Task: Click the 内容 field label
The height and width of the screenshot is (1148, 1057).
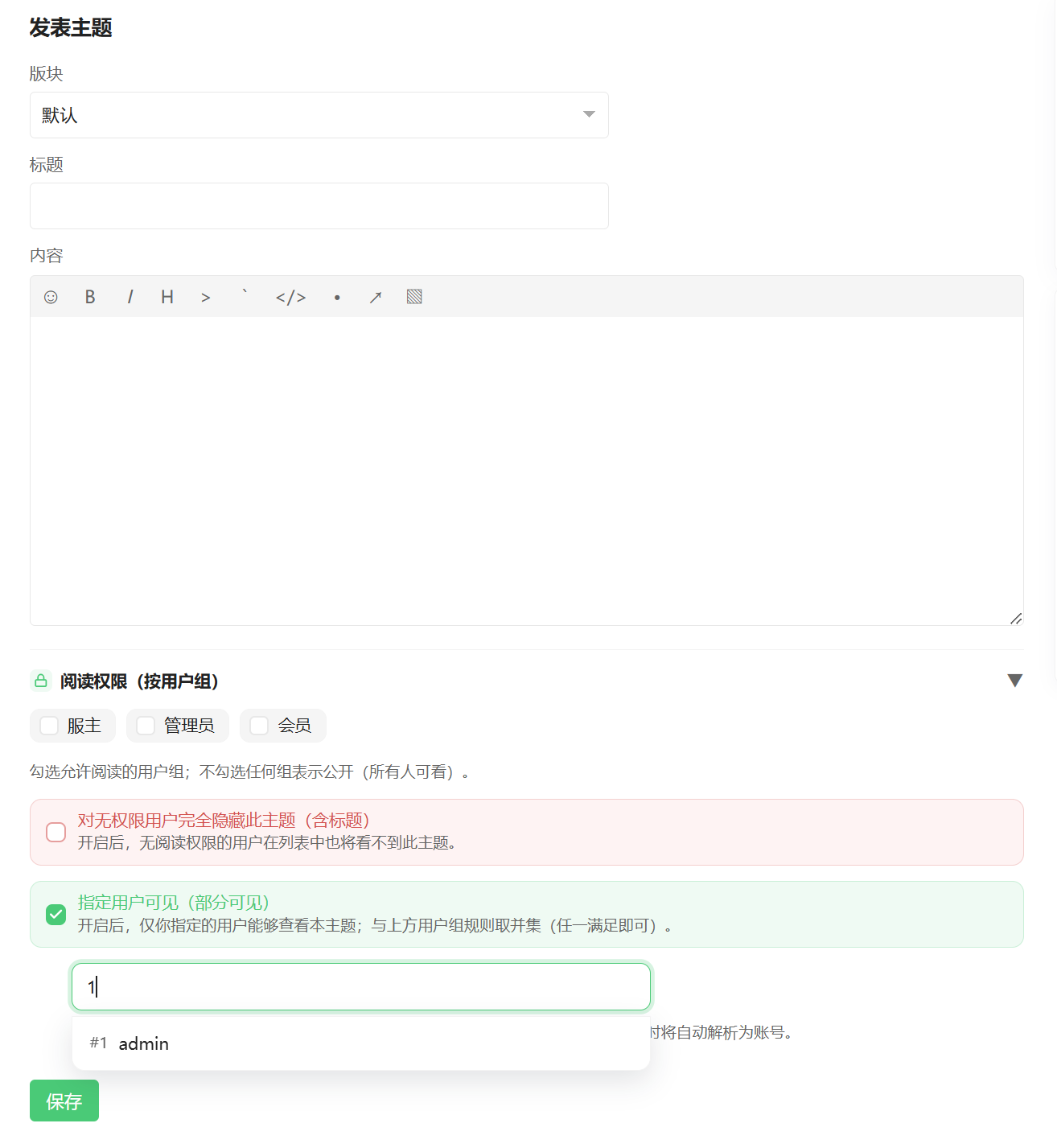Action: click(47, 256)
